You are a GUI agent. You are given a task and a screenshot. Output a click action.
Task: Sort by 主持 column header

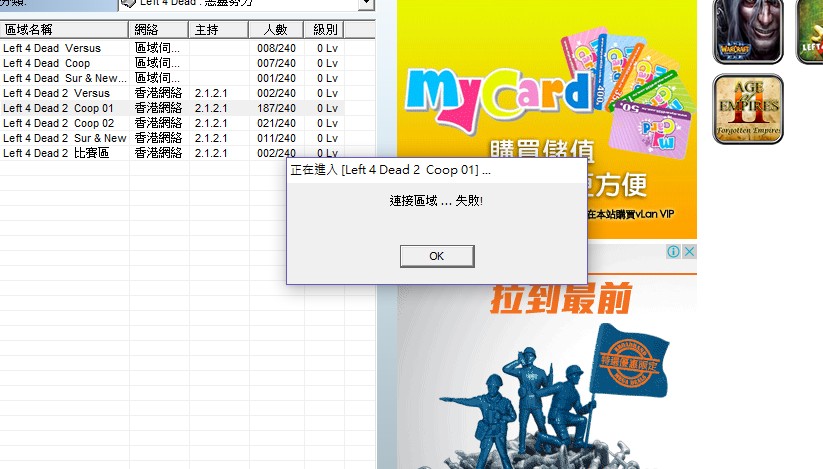(218, 30)
